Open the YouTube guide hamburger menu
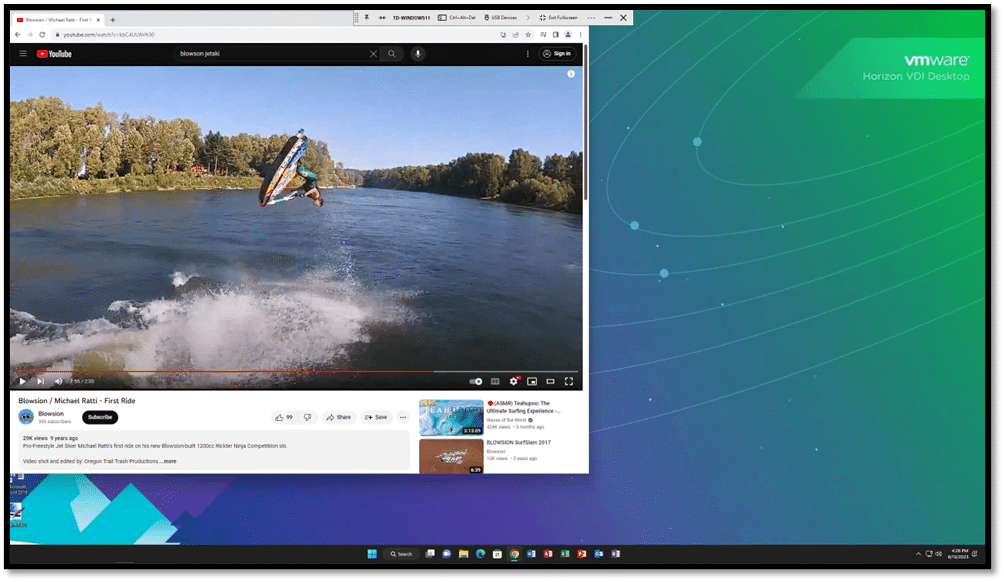The width and height of the screenshot is (1004, 582). click(23, 54)
